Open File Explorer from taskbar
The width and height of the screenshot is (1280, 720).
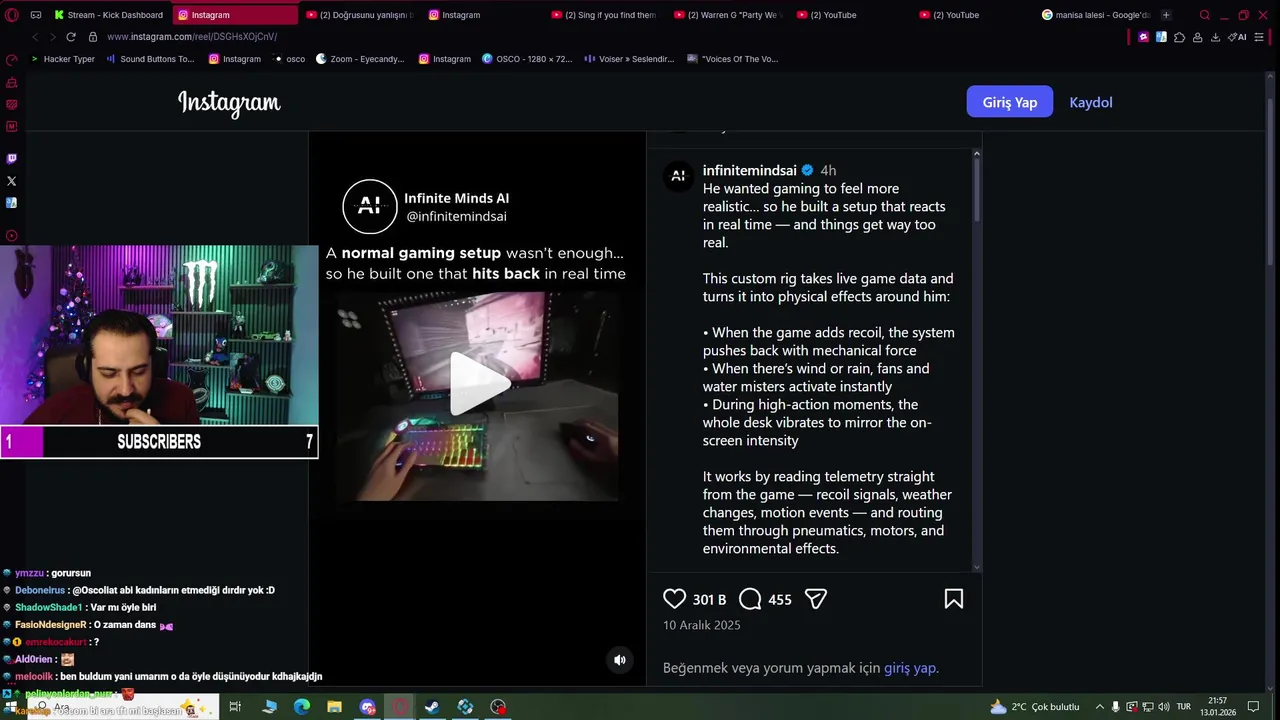(335, 707)
